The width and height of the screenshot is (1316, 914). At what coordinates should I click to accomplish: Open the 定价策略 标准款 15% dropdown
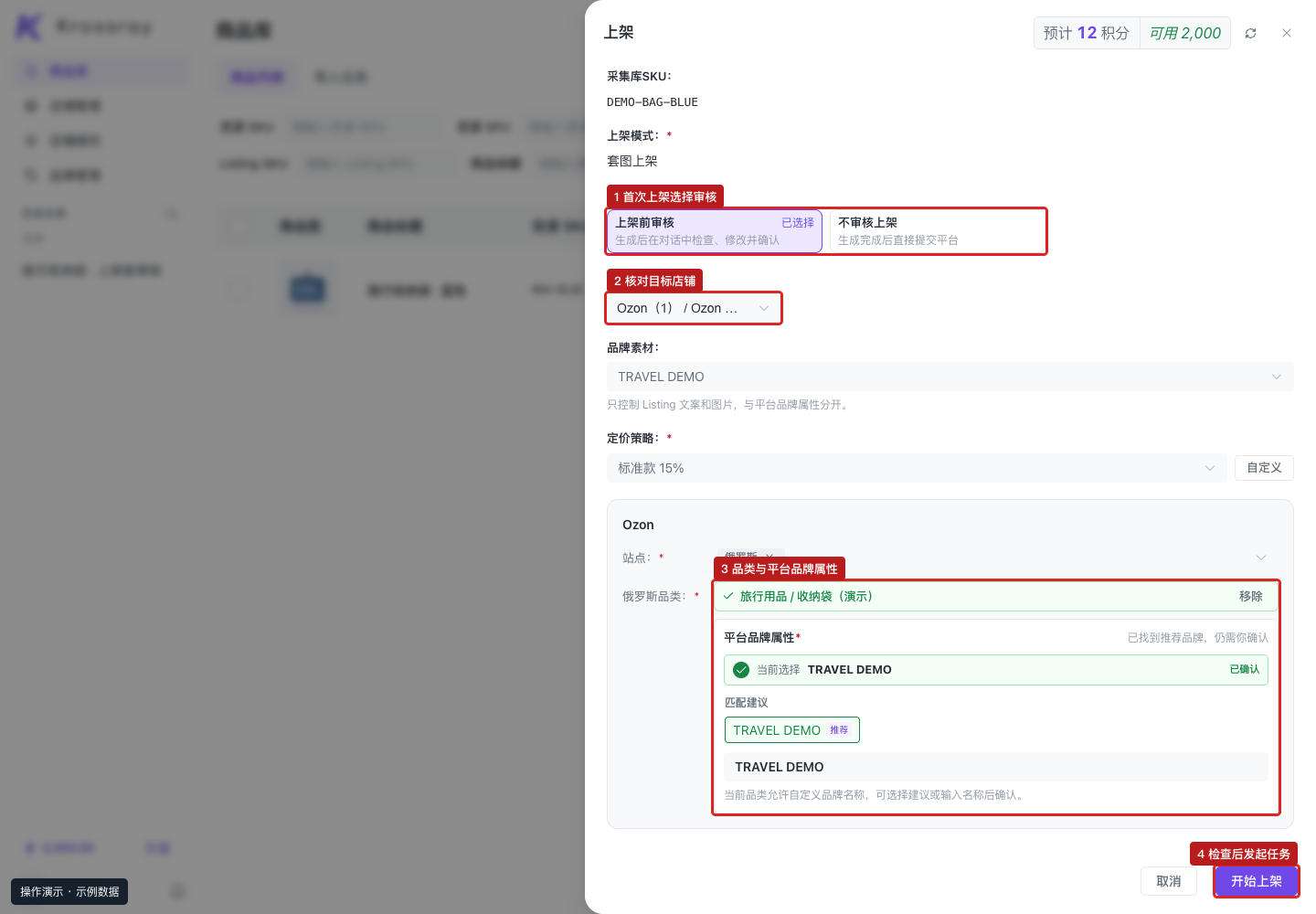point(917,468)
